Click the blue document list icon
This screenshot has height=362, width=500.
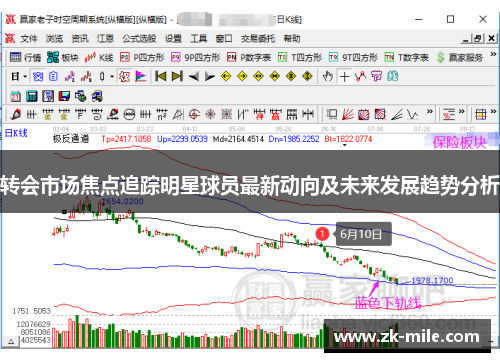click(53, 77)
